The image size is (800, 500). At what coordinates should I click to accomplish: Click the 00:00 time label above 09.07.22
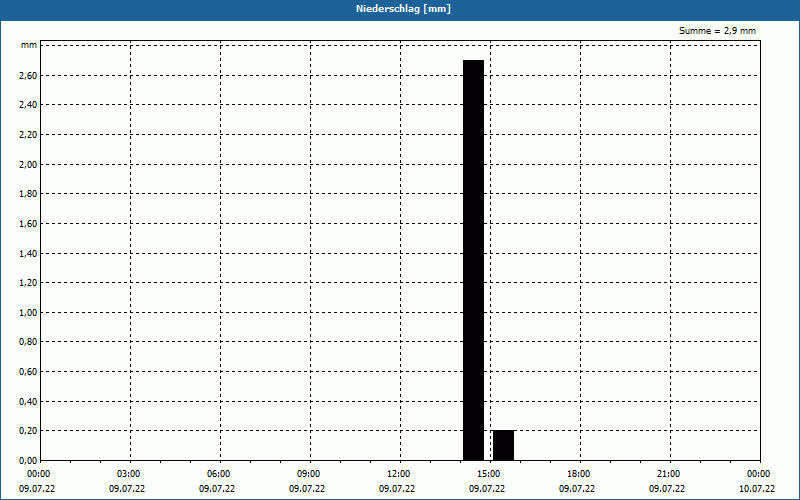(39, 474)
